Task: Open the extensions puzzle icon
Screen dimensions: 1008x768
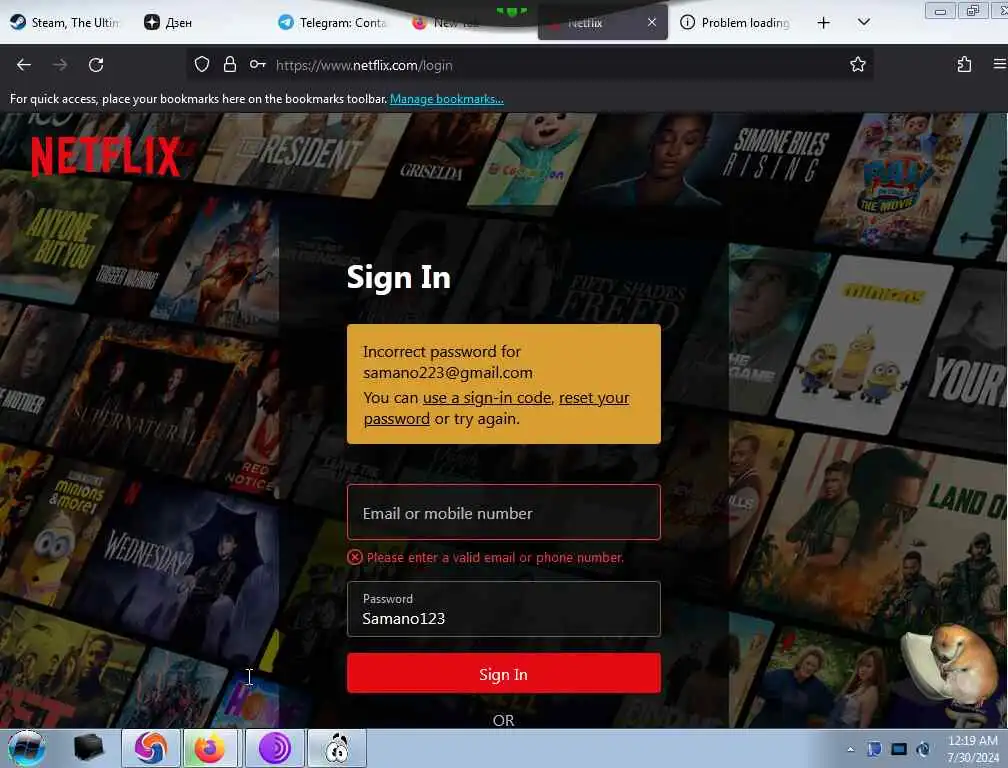Action: pyautogui.click(x=964, y=65)
